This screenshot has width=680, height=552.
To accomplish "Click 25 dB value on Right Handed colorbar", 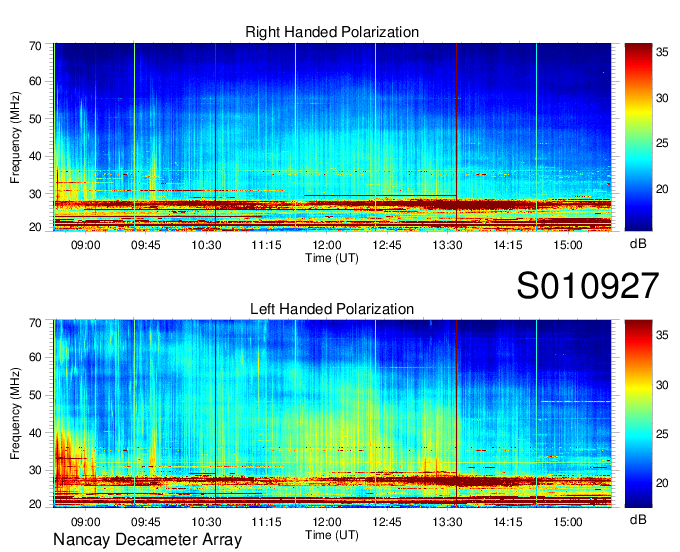I will tap(662, 144).
